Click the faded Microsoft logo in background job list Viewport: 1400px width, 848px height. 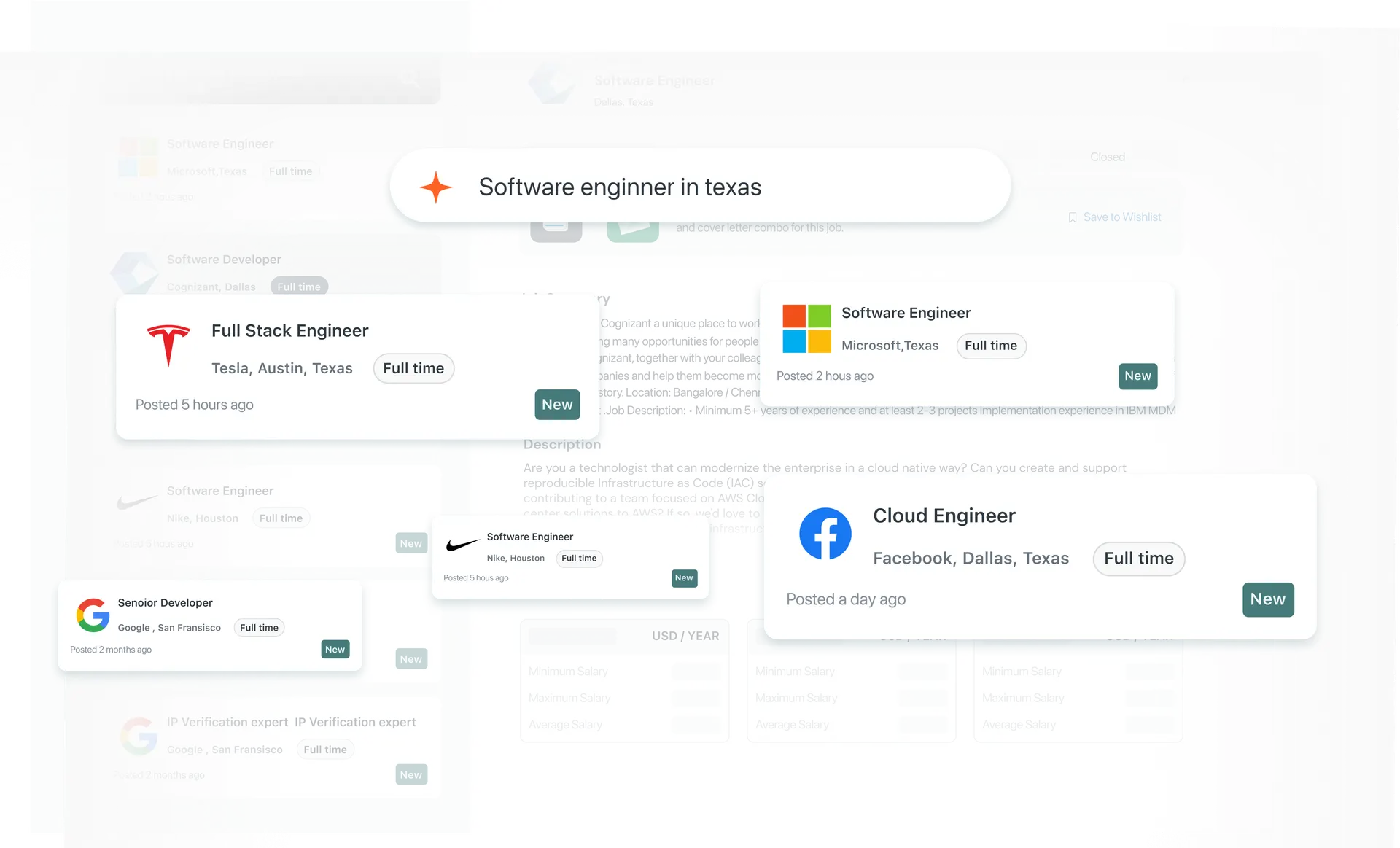tap(138, 157)
